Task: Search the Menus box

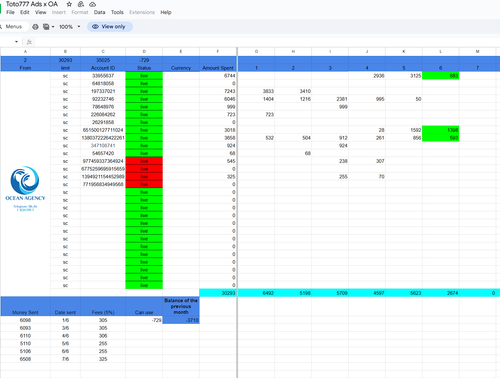Action: click(x=14, y=27)
